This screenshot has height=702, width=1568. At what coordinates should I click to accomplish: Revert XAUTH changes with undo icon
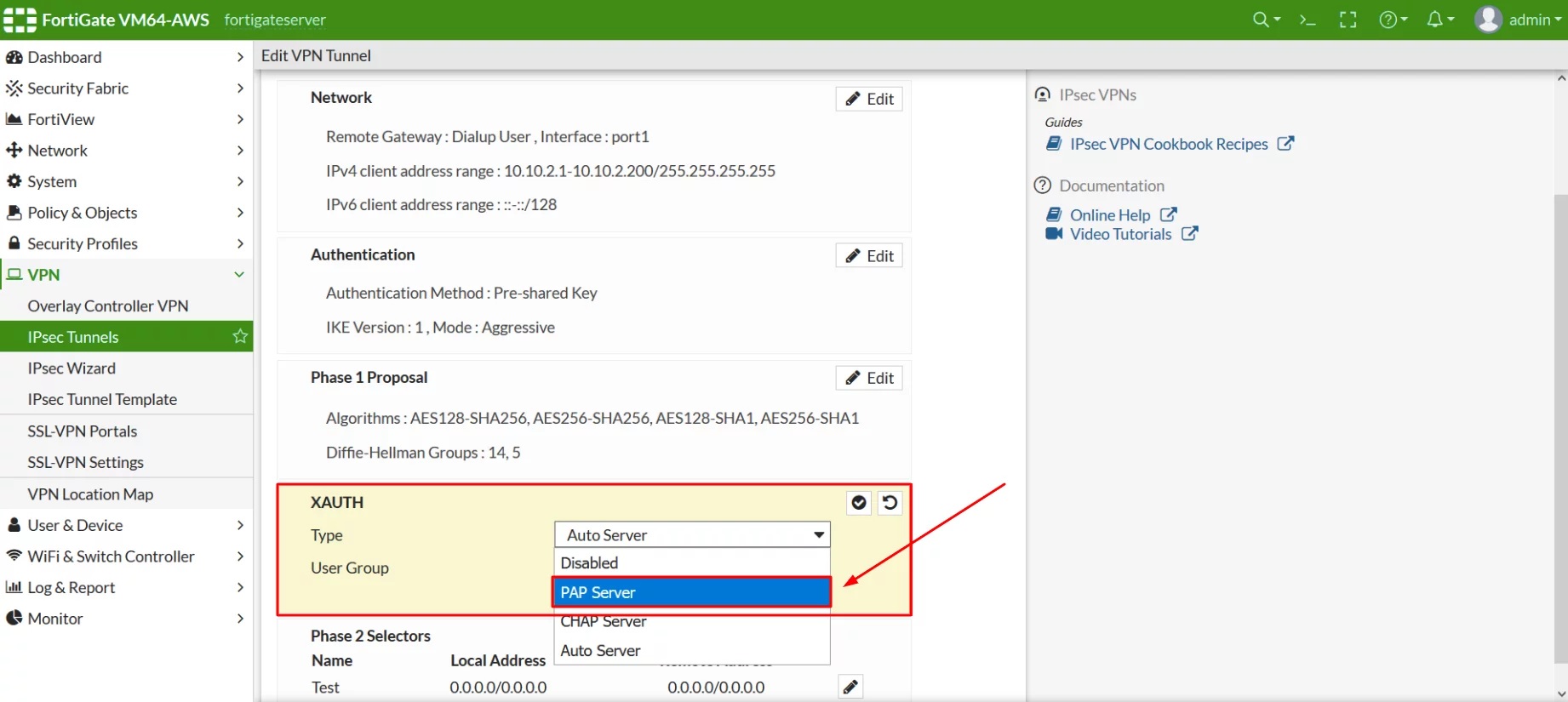(x=890, y=503)
